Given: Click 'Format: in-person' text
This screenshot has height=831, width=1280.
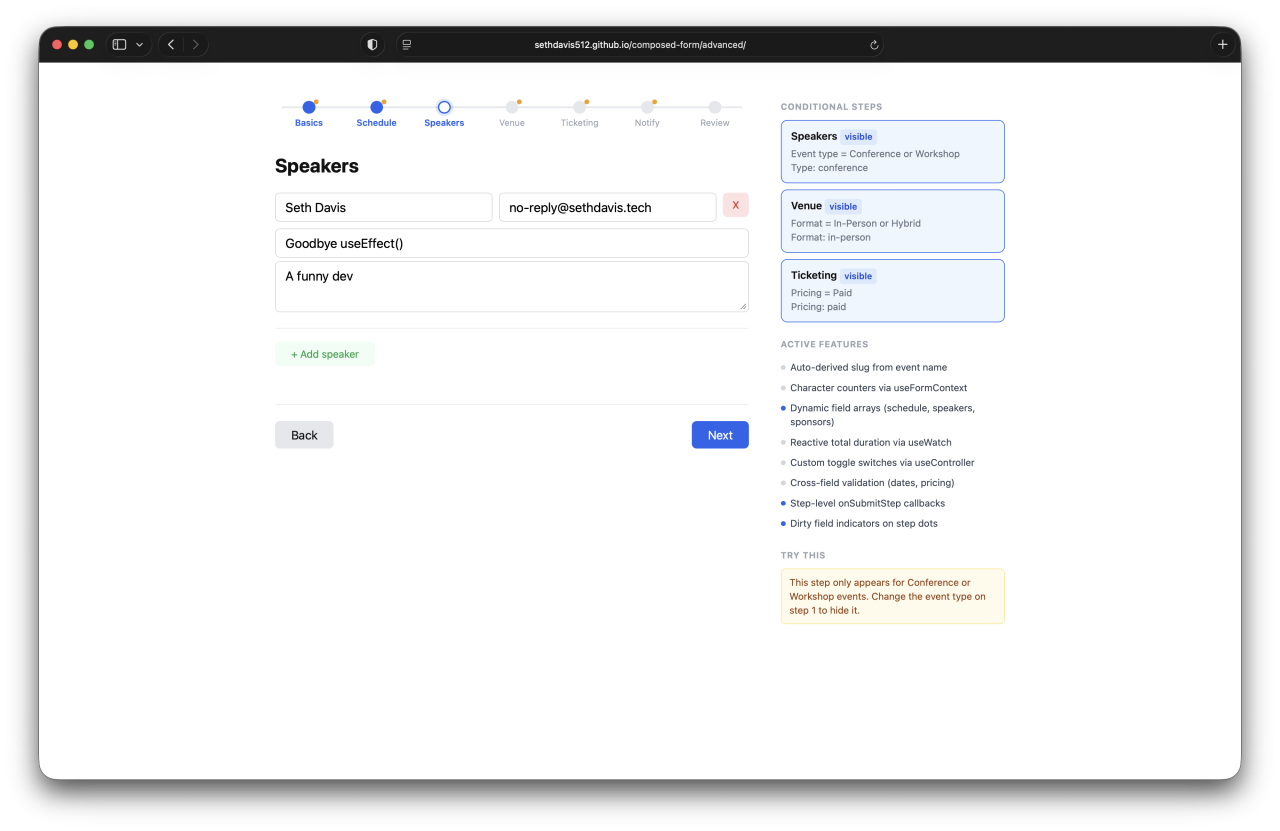Looking at the screenshot, I should [831, 238].
